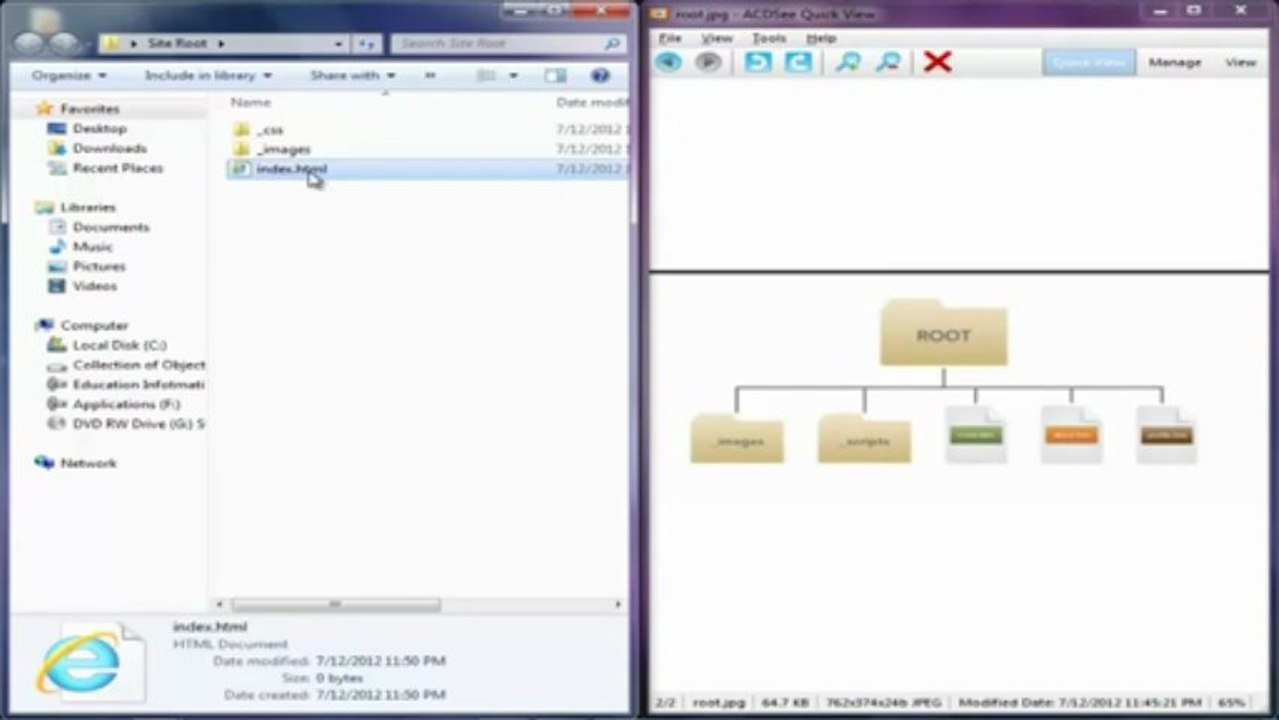Open Recent Places in Favorites

(117, 168)
